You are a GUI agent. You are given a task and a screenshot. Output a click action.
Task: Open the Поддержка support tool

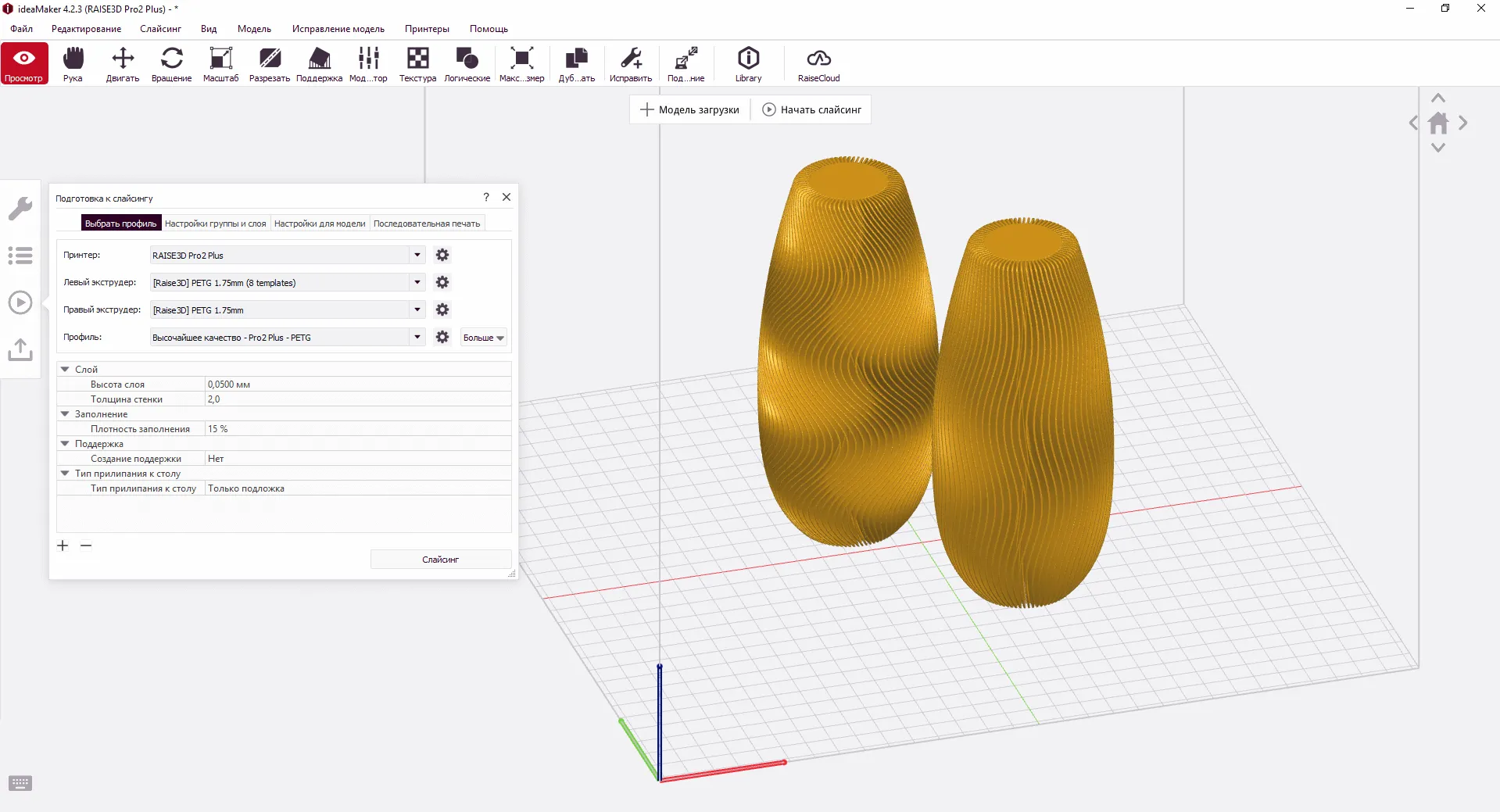[319, 63]
